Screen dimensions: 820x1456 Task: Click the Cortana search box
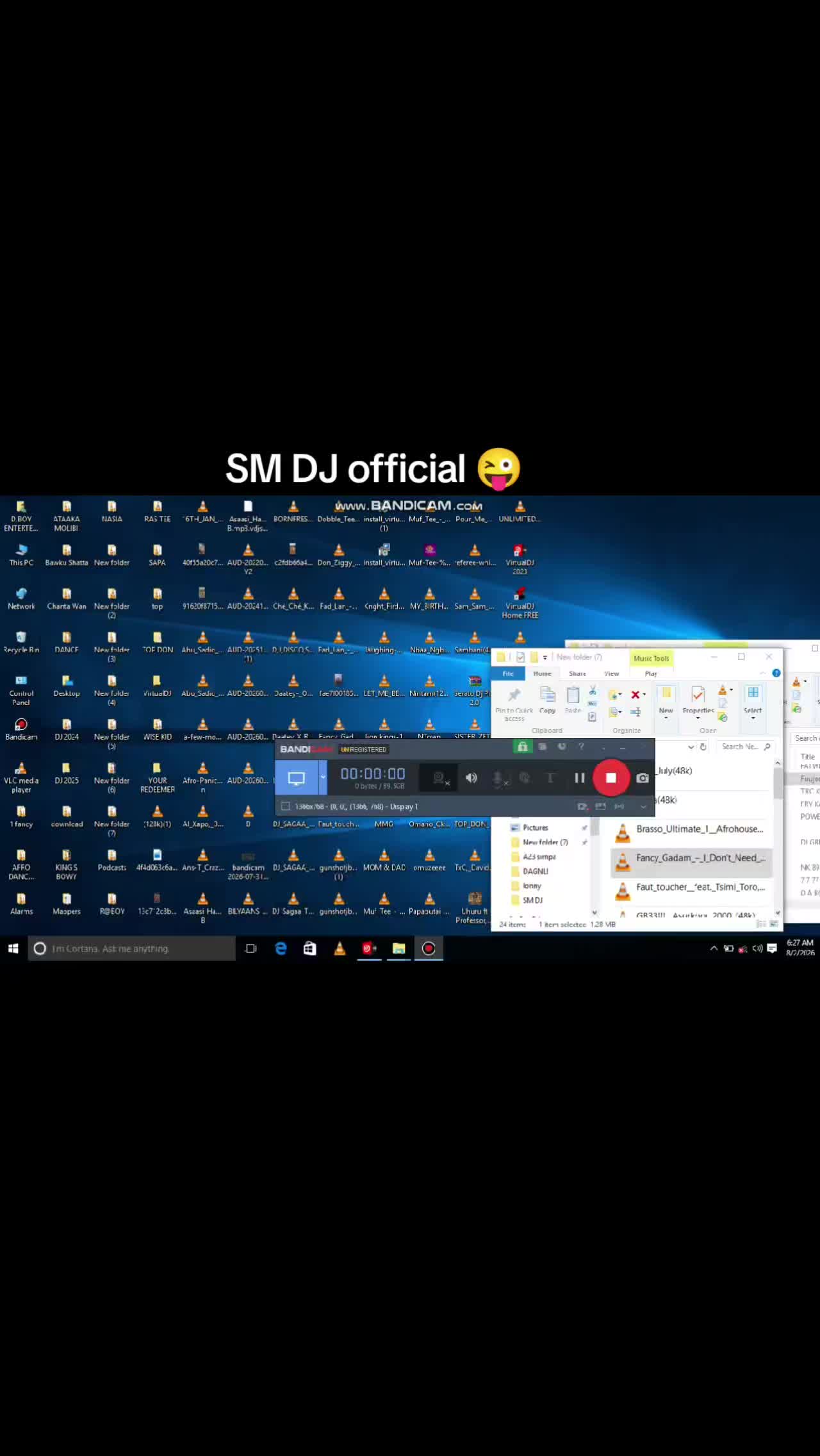point(131,948)
